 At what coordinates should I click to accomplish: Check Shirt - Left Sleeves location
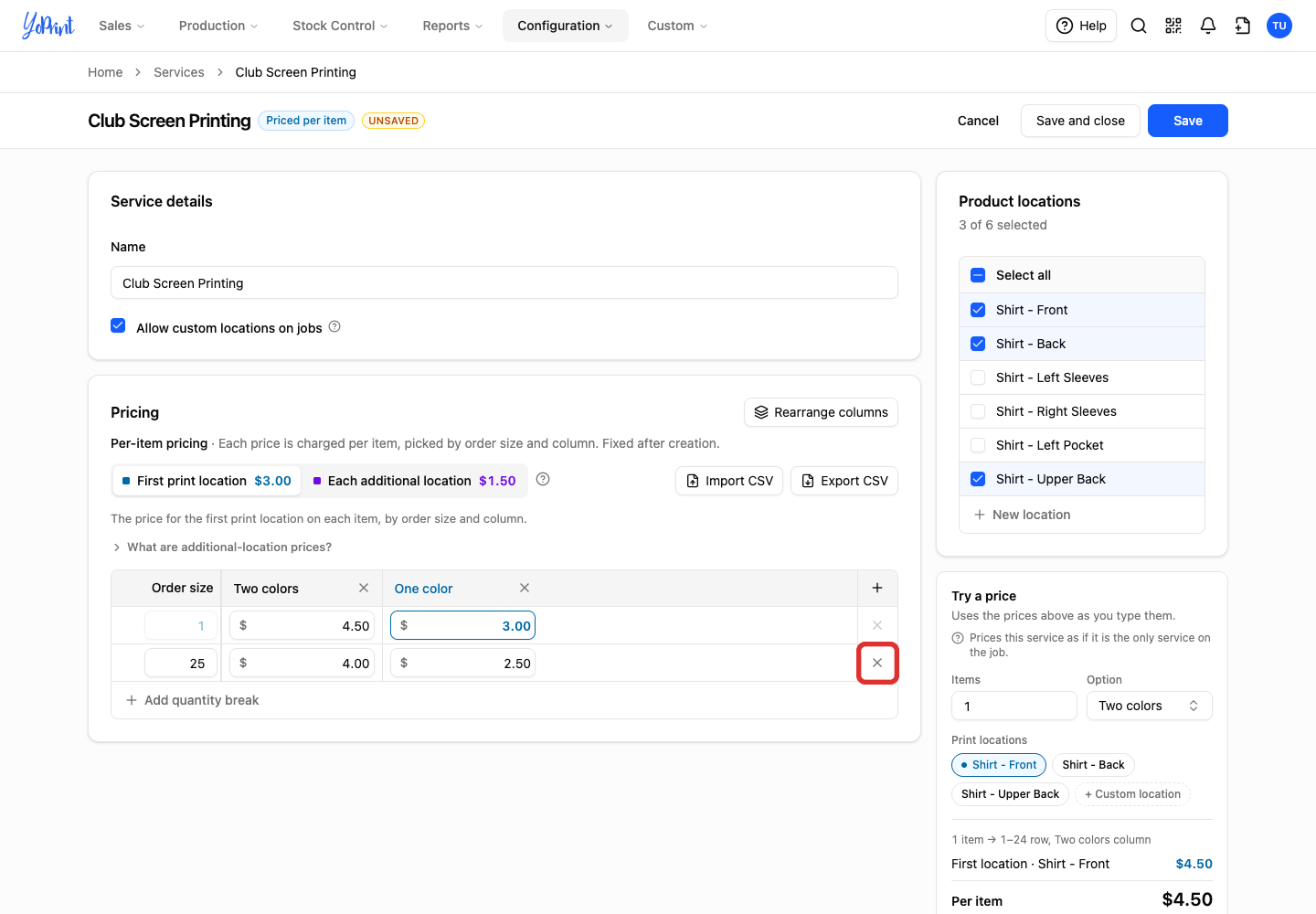pos(978,377)
